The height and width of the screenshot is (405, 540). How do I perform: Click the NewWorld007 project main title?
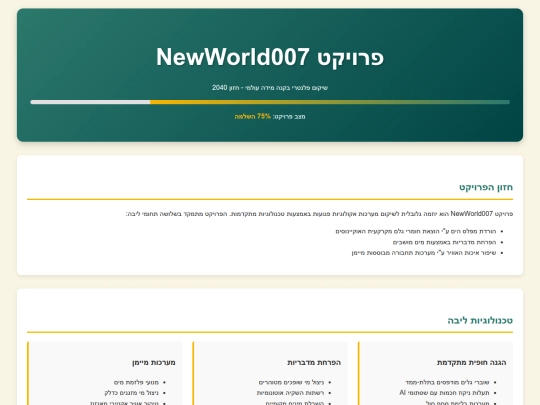[x=270, y=57]
